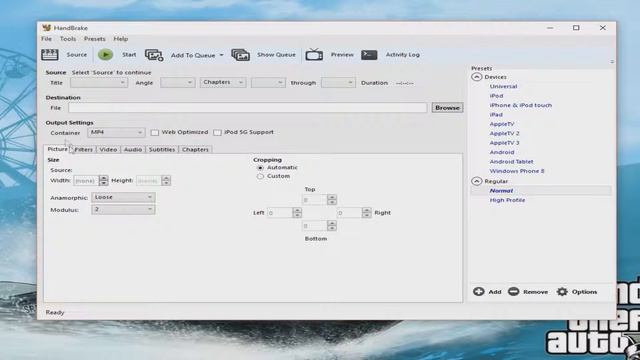Select the AppleTV 3 preset
640x360 pixels.
point(504,143)
